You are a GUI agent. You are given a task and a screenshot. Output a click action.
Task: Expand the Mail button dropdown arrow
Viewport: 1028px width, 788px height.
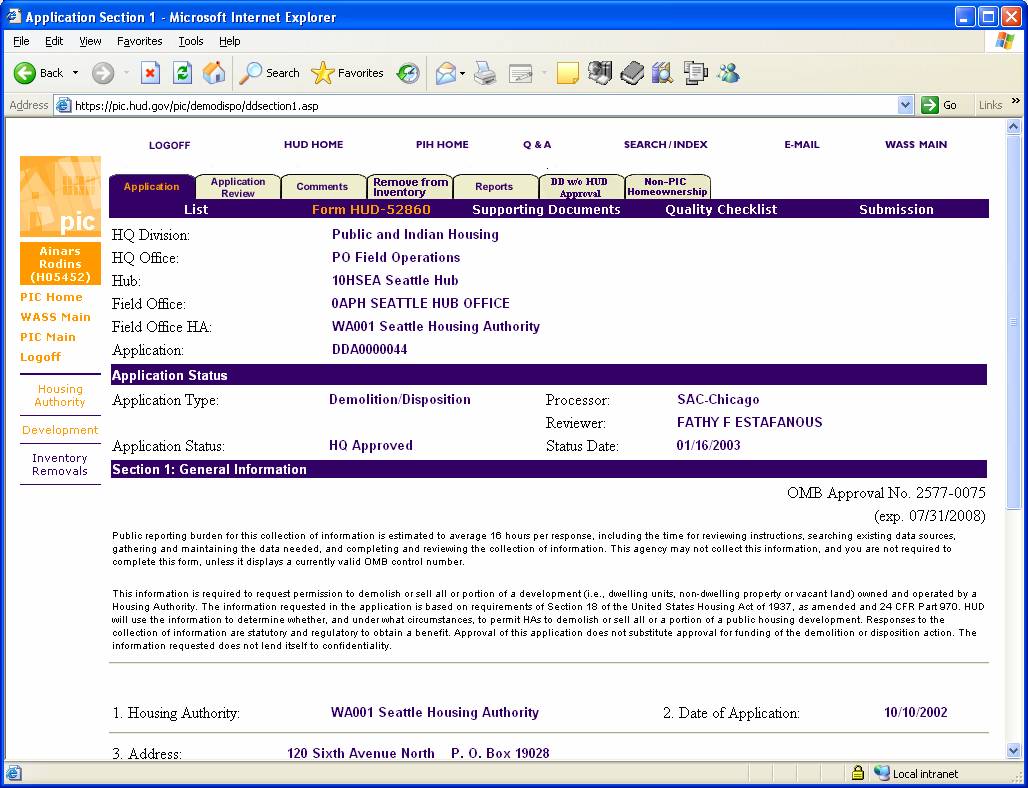pos(464,73)
